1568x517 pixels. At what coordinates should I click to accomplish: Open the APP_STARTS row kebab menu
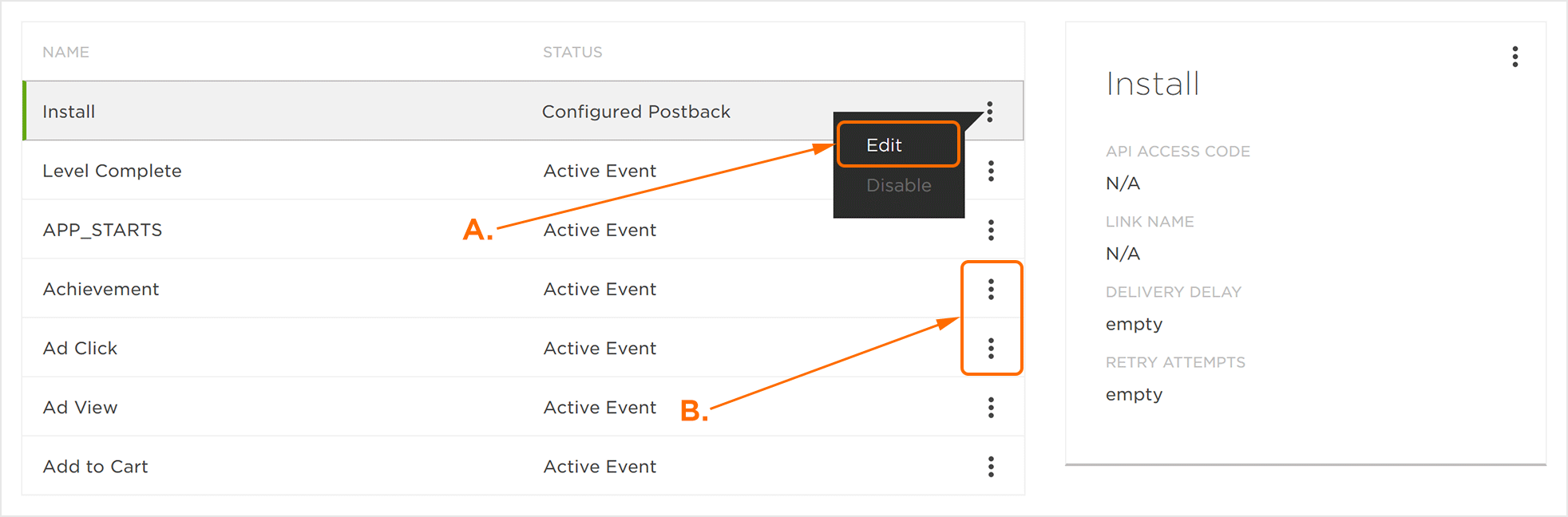[991, 230]
